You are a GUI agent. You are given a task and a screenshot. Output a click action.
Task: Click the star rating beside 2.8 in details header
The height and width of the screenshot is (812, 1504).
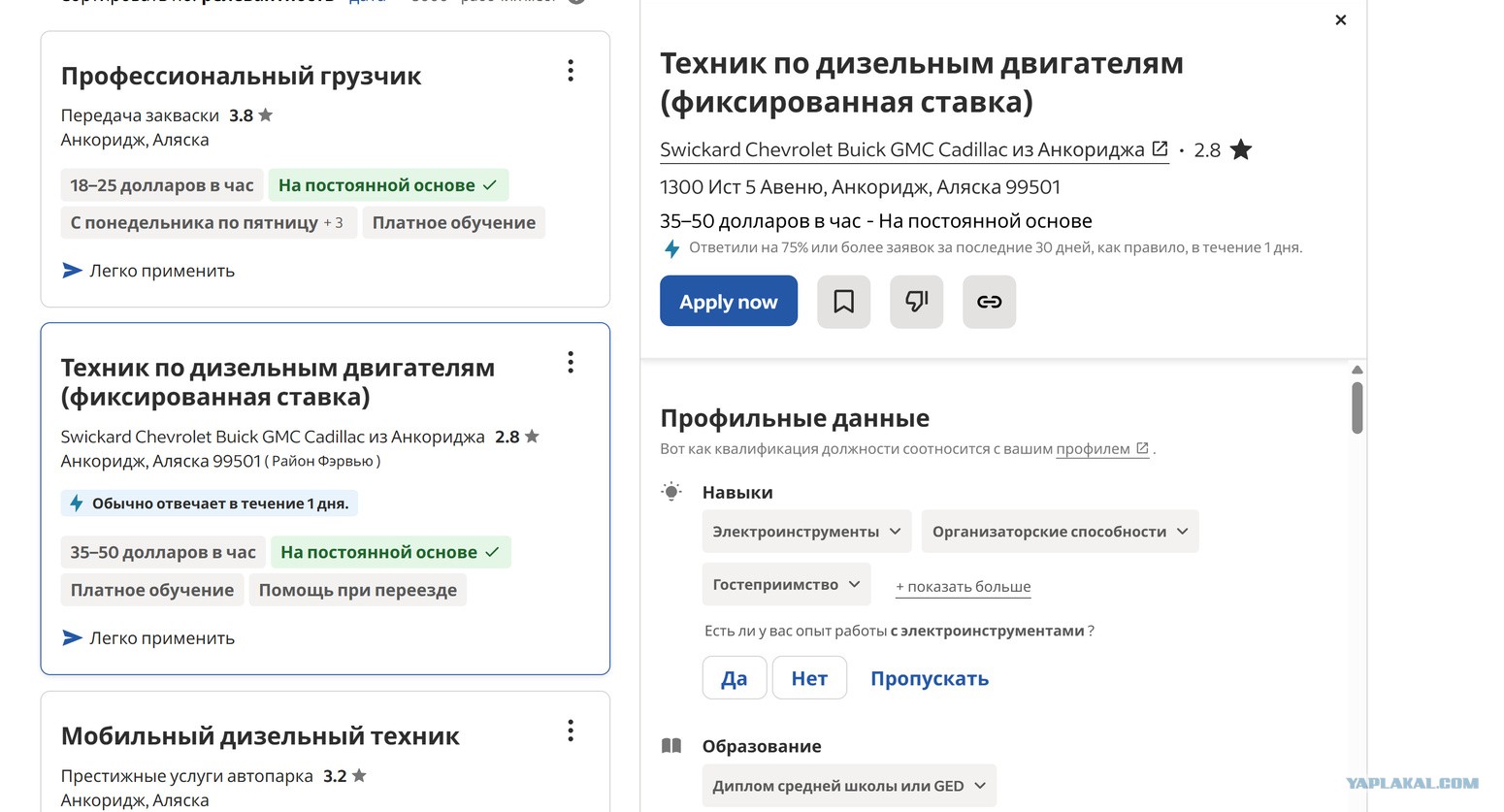point(1240,149)
